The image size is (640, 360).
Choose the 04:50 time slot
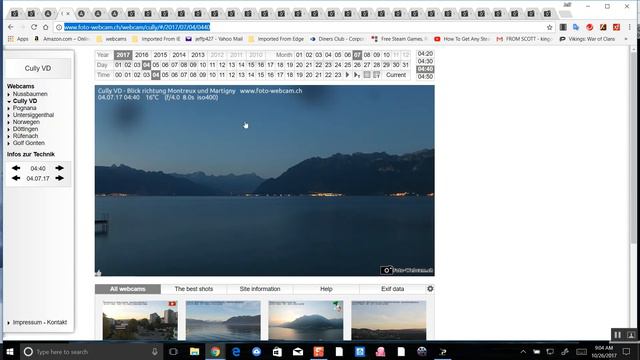425,77
